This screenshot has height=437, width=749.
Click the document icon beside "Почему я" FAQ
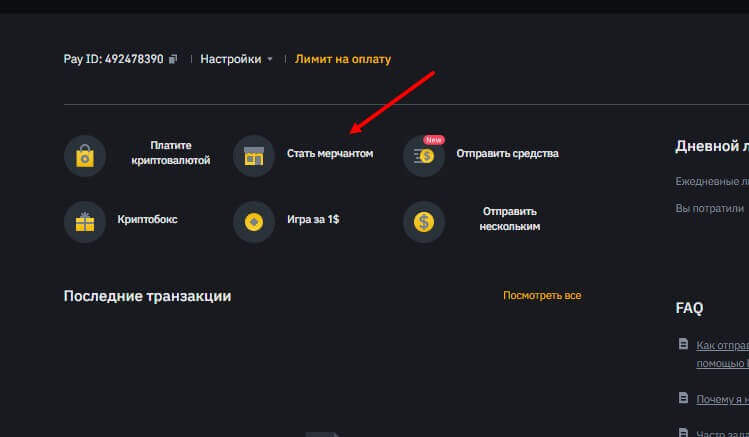click(683, 398)
